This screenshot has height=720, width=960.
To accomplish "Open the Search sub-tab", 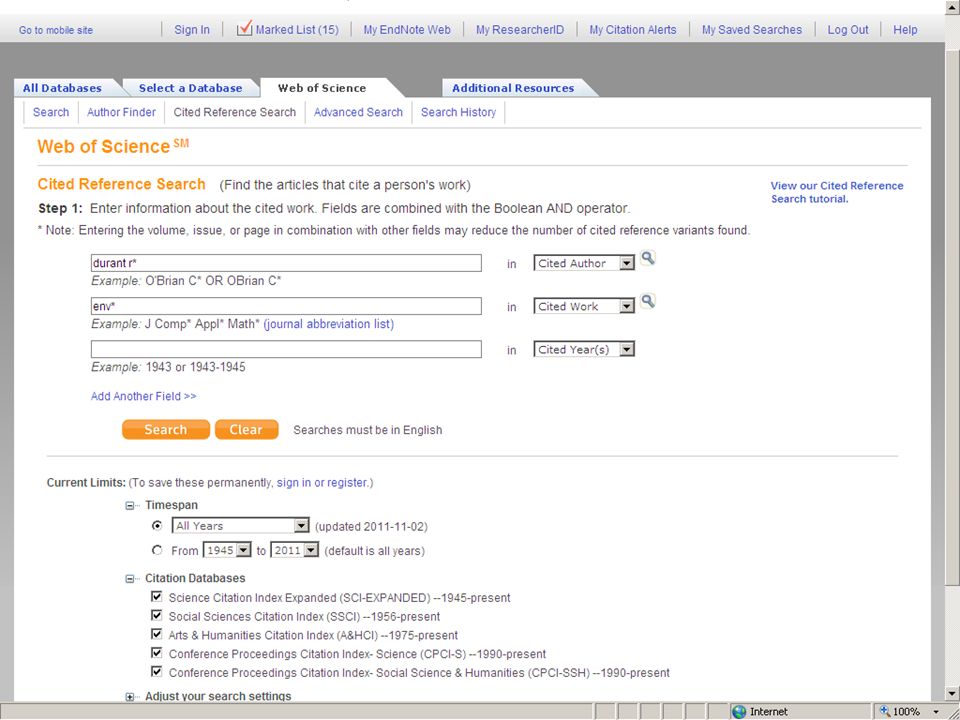I will point(51,112).
